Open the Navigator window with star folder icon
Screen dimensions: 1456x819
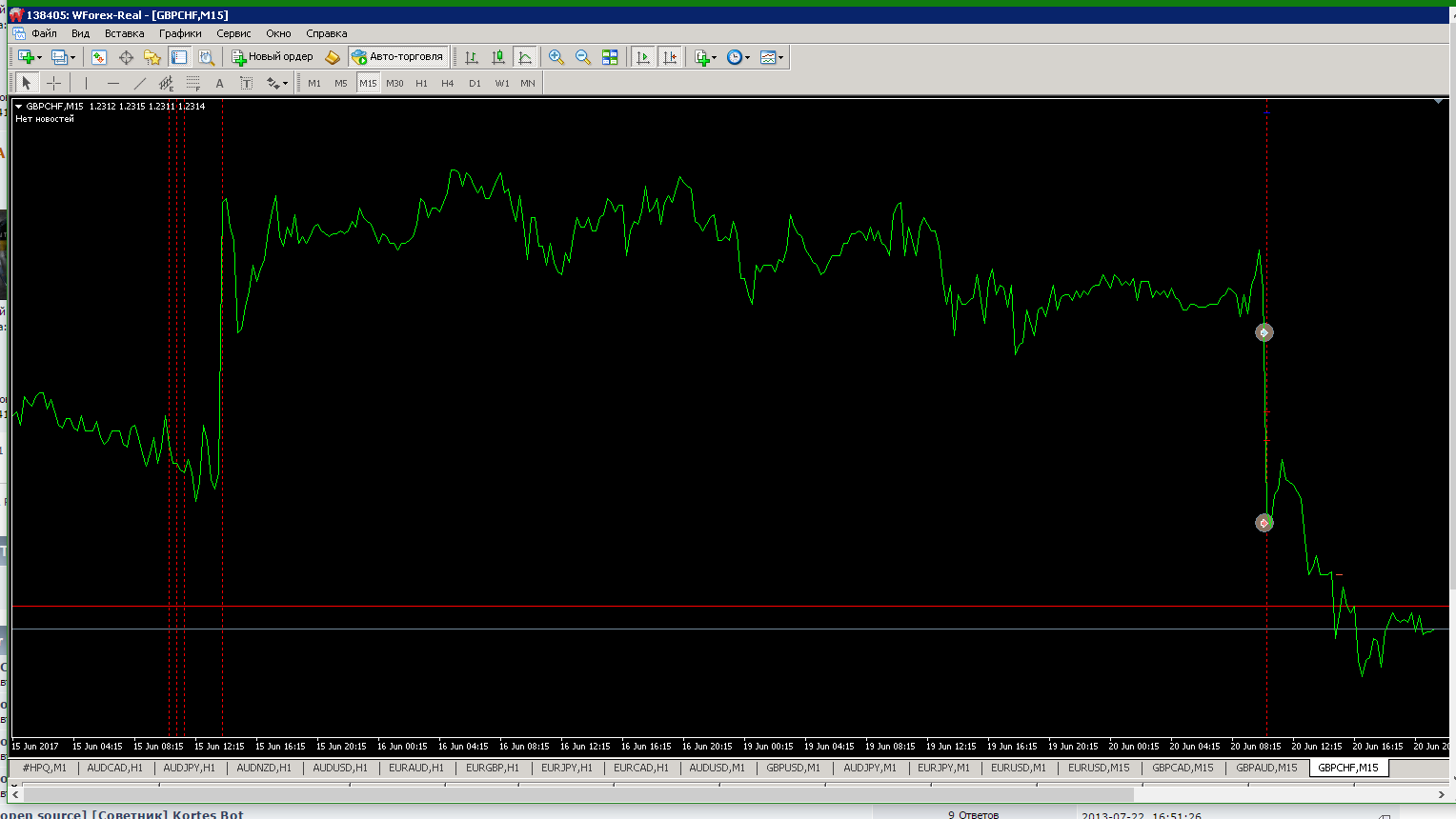[x=152, y=57]
